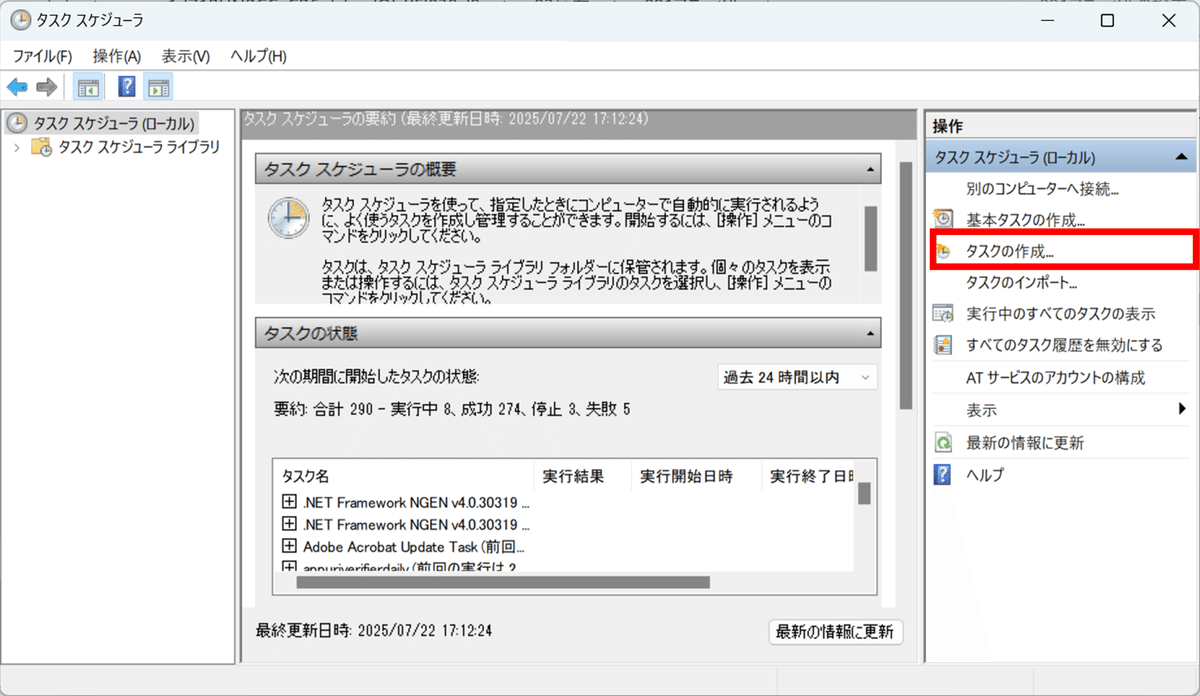
Task: Toggle the Actions pane visibility
Action: 160,86
